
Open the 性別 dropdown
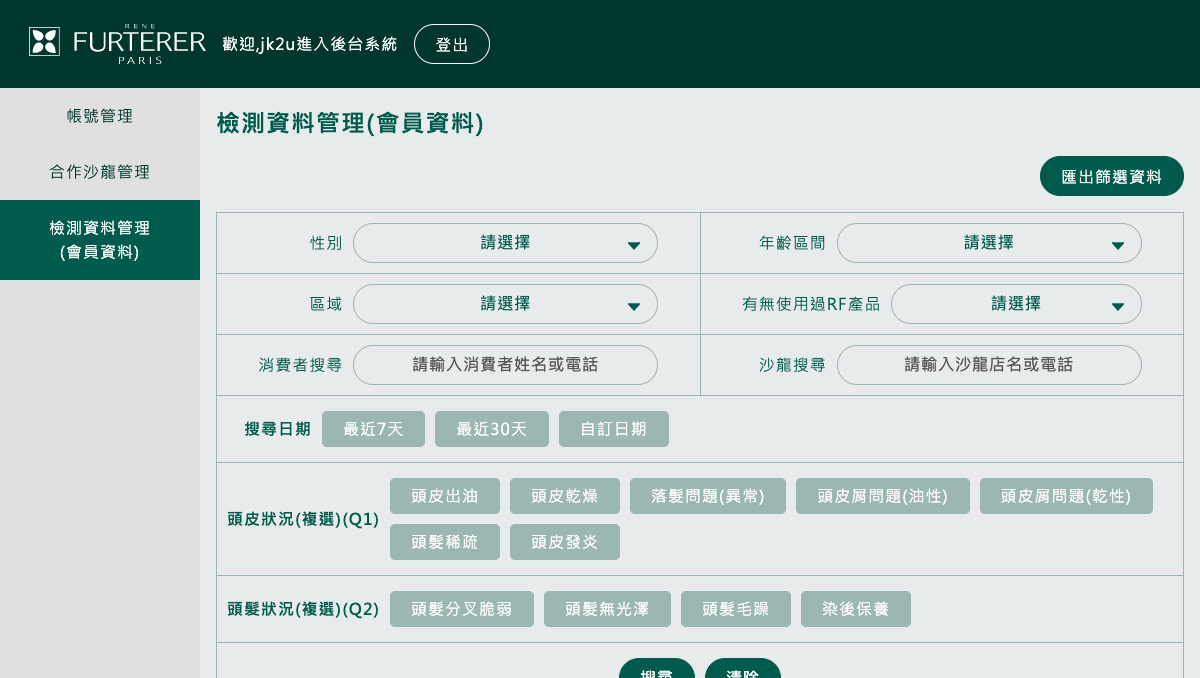pos(505,243)
